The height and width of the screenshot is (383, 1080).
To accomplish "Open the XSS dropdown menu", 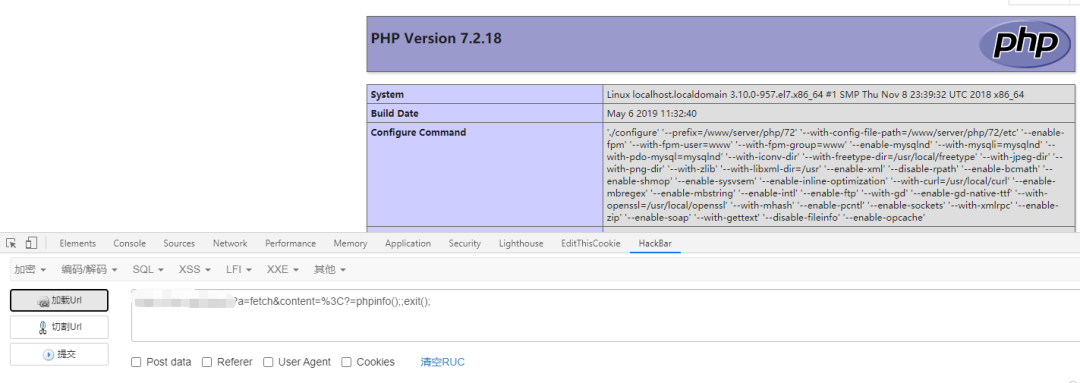I will tap(195, 269).
